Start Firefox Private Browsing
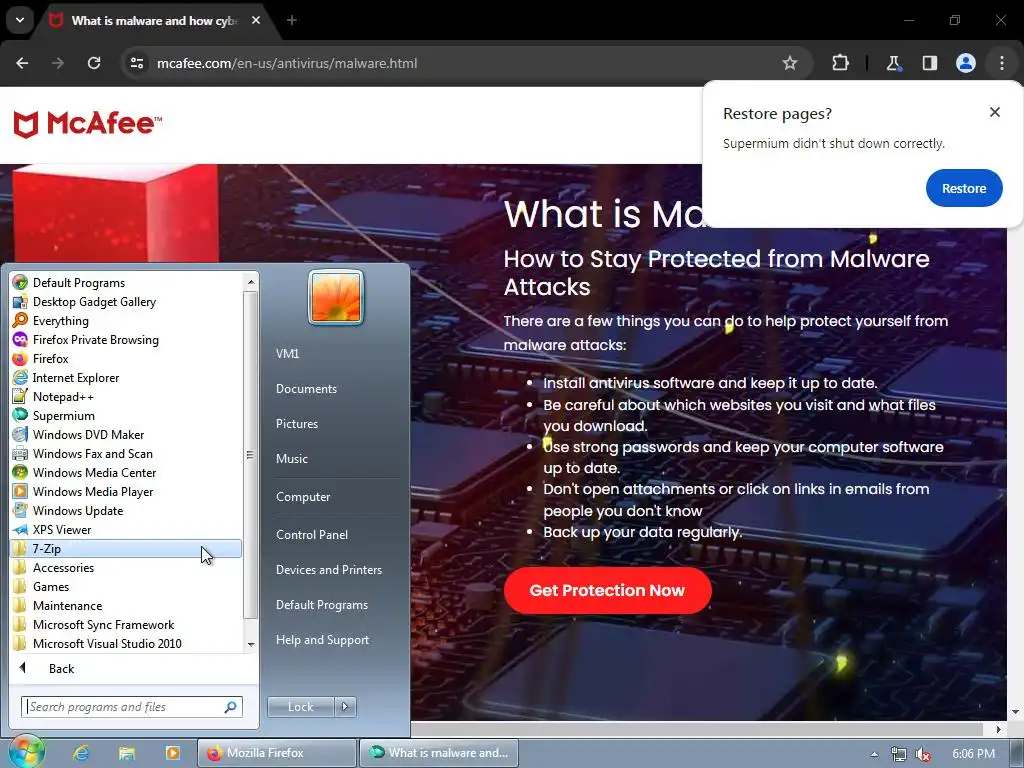The height and width of the screenshot is (768, 1024). pyautogui.click(x=126, y=340)
